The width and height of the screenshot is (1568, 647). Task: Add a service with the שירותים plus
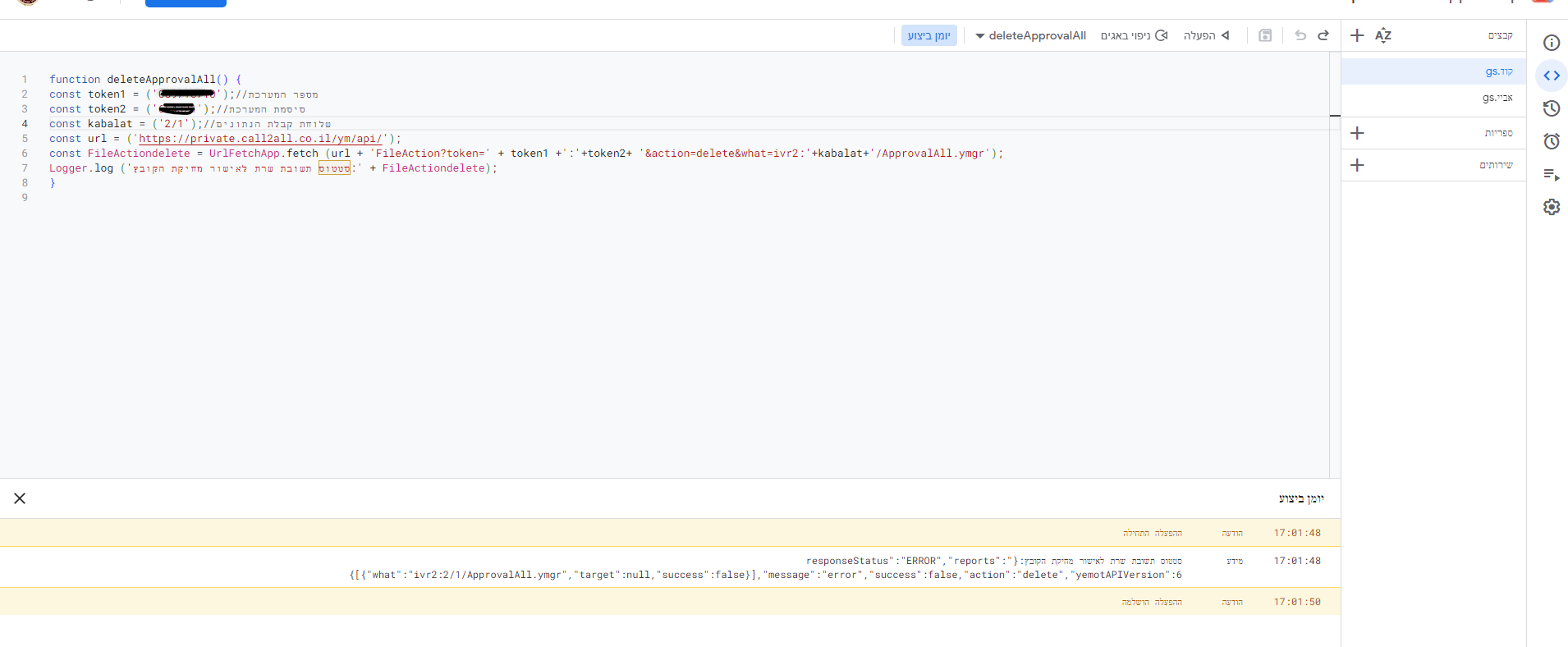[1357, 165]
